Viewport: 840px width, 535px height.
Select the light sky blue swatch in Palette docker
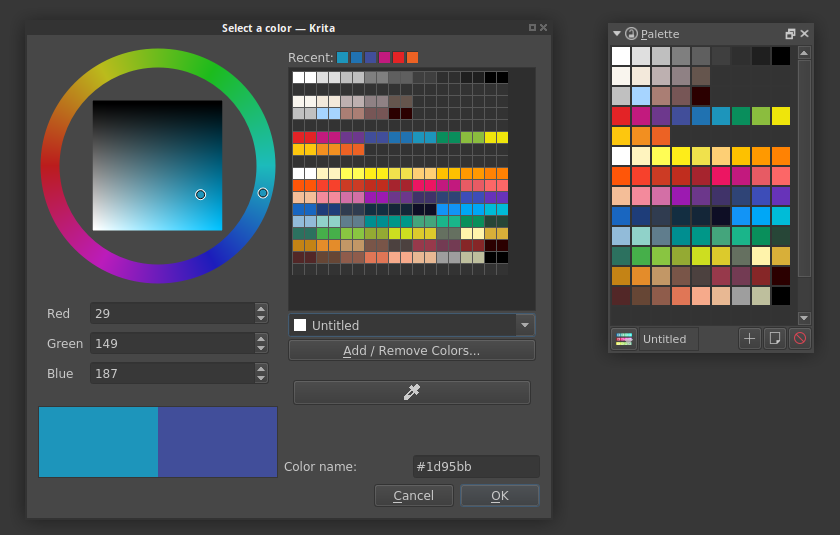[x=641, y=96]
